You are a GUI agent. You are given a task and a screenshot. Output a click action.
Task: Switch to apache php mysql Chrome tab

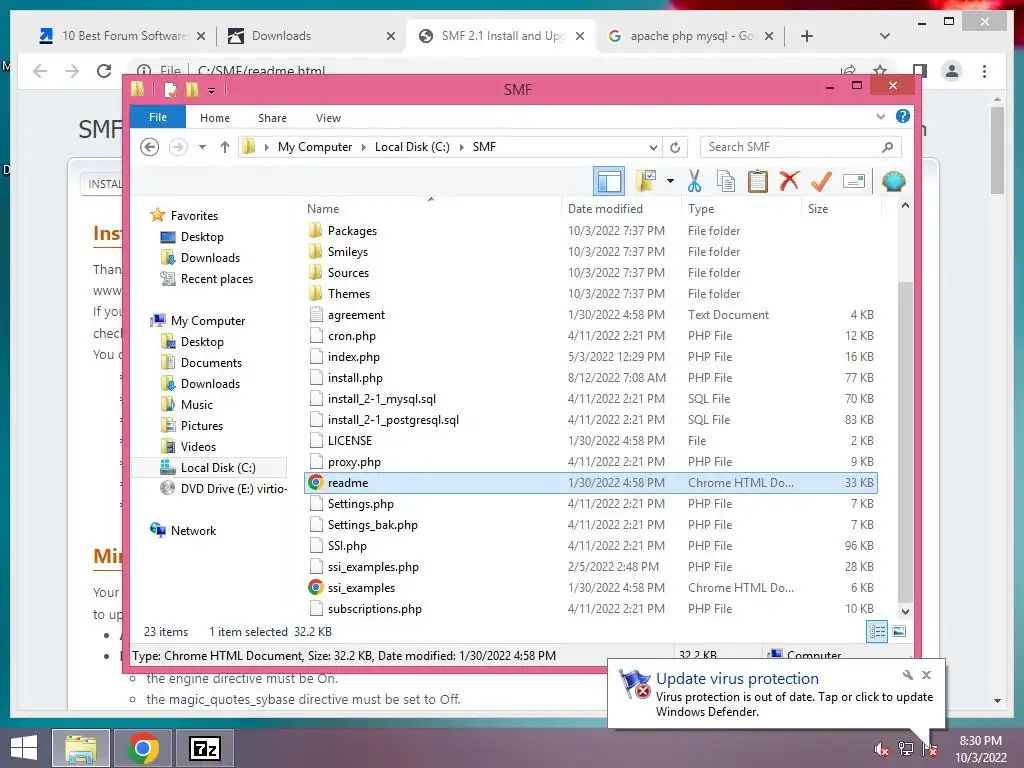pyautogui.click(x=691, y=36)
